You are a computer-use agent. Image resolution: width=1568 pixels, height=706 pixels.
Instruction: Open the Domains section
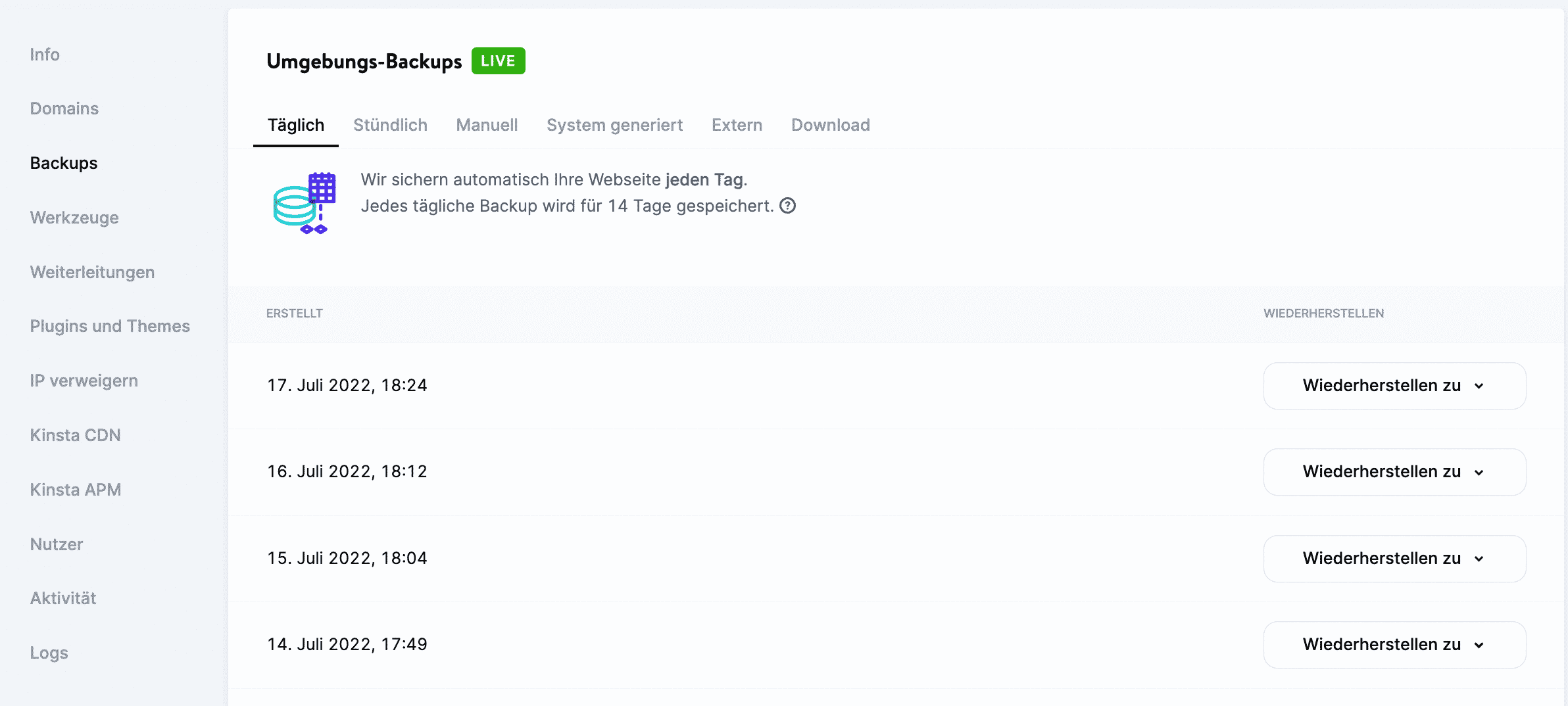[x=64, y=108]
